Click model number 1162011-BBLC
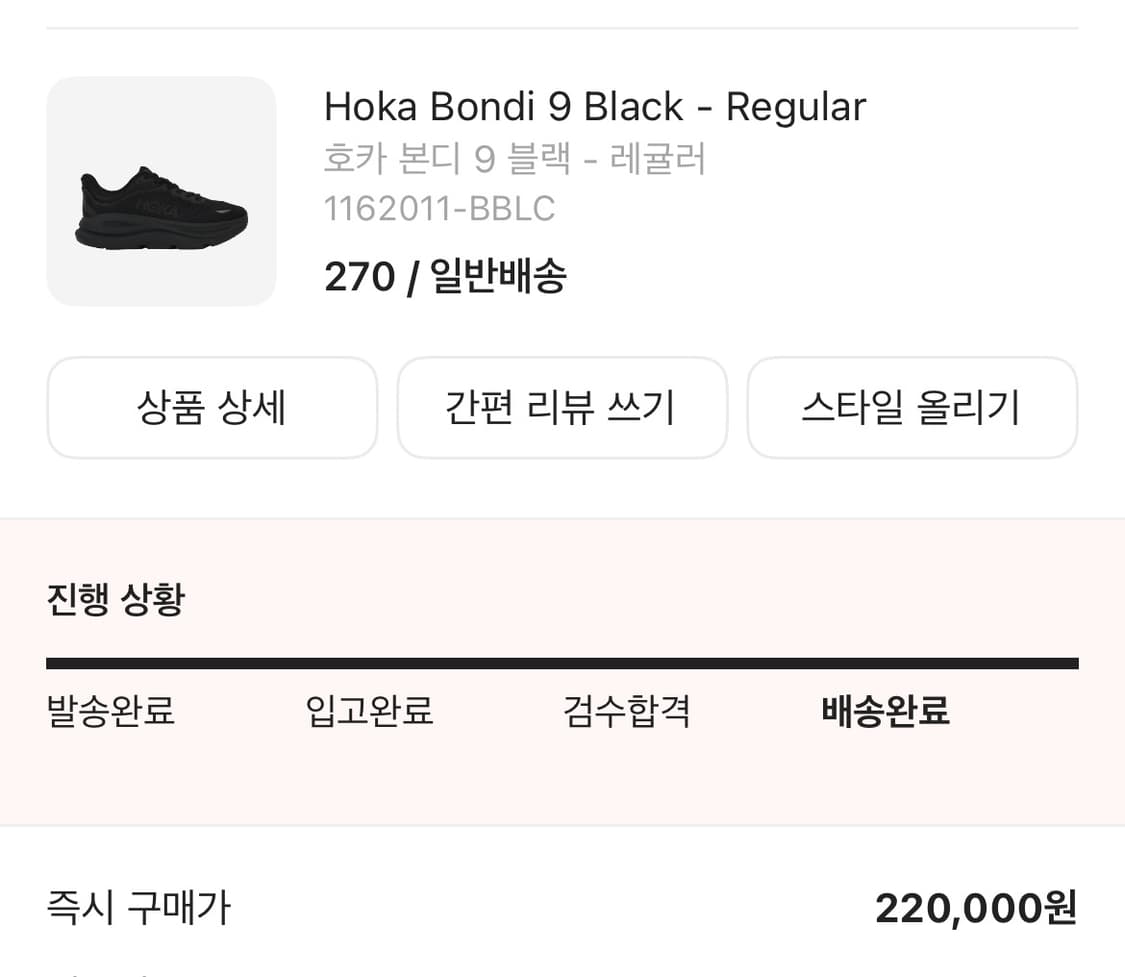Viewport: 1125px width, 977px height. [x=439, y=209]
